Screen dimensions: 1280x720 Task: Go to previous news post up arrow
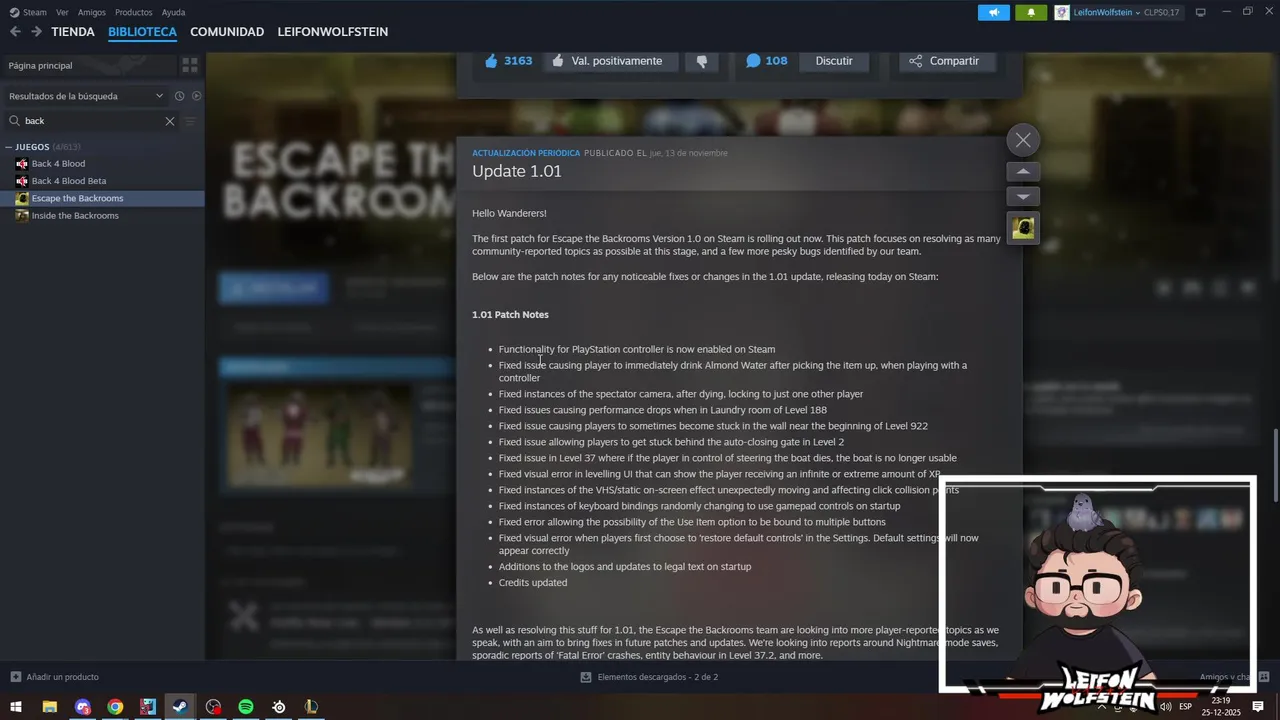click(1023, 171)
